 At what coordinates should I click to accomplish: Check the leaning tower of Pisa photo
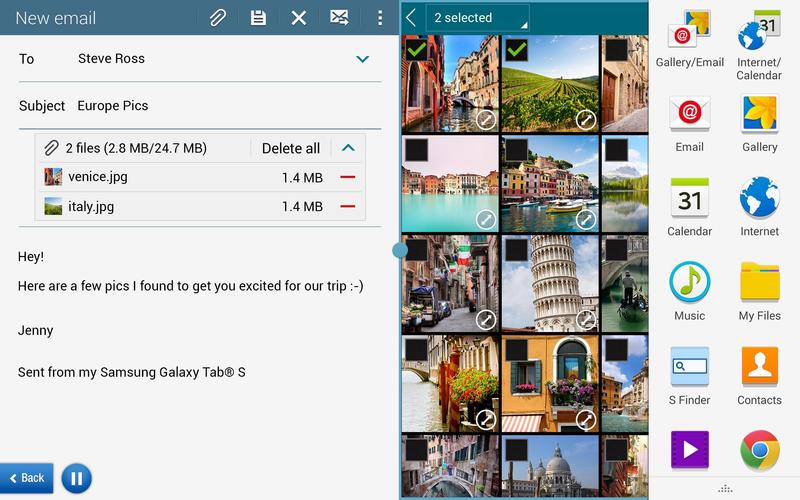pyautogui.click(x=517, y=250)
